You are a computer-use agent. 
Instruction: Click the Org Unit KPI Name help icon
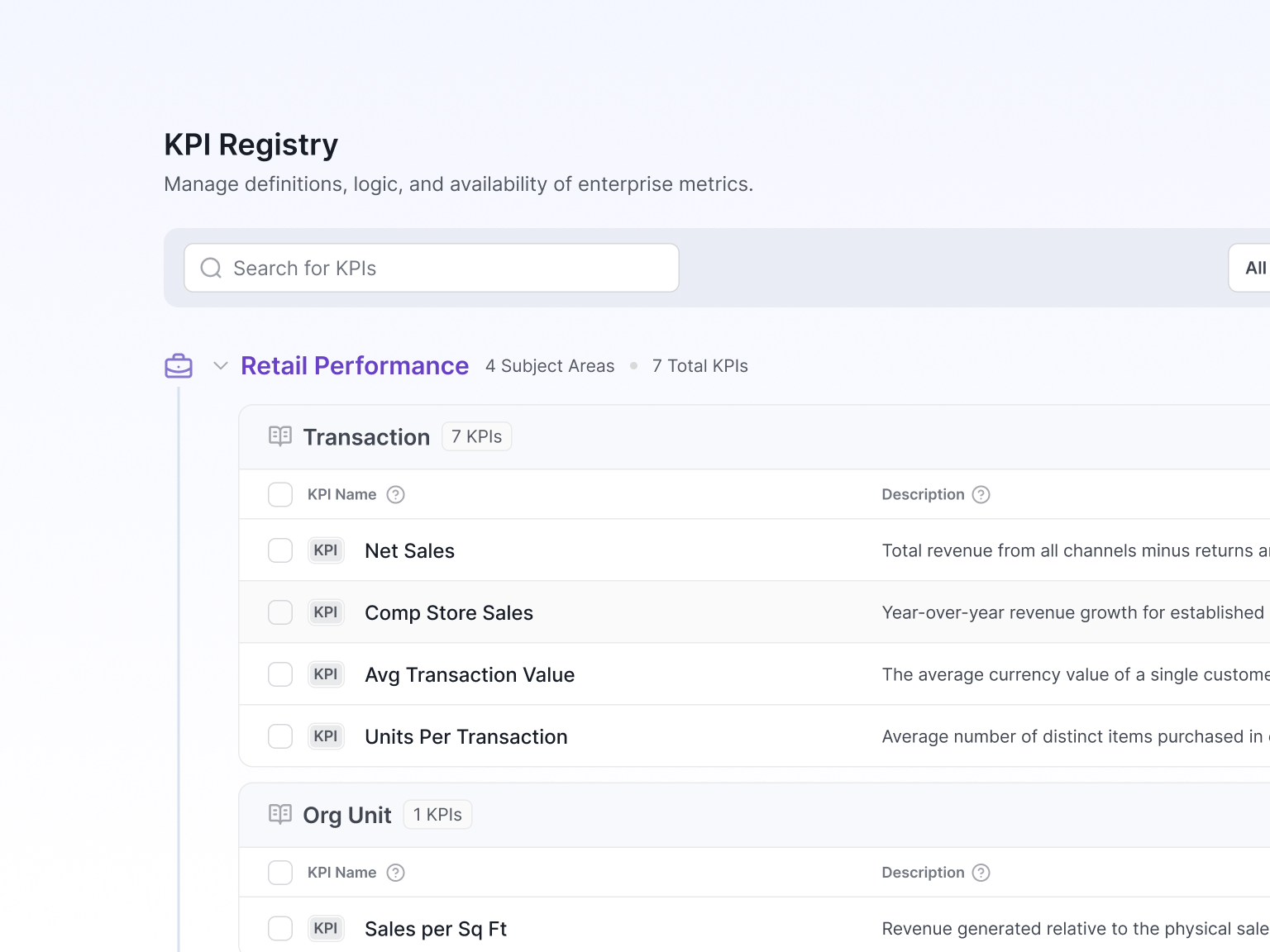pos(396,873)
